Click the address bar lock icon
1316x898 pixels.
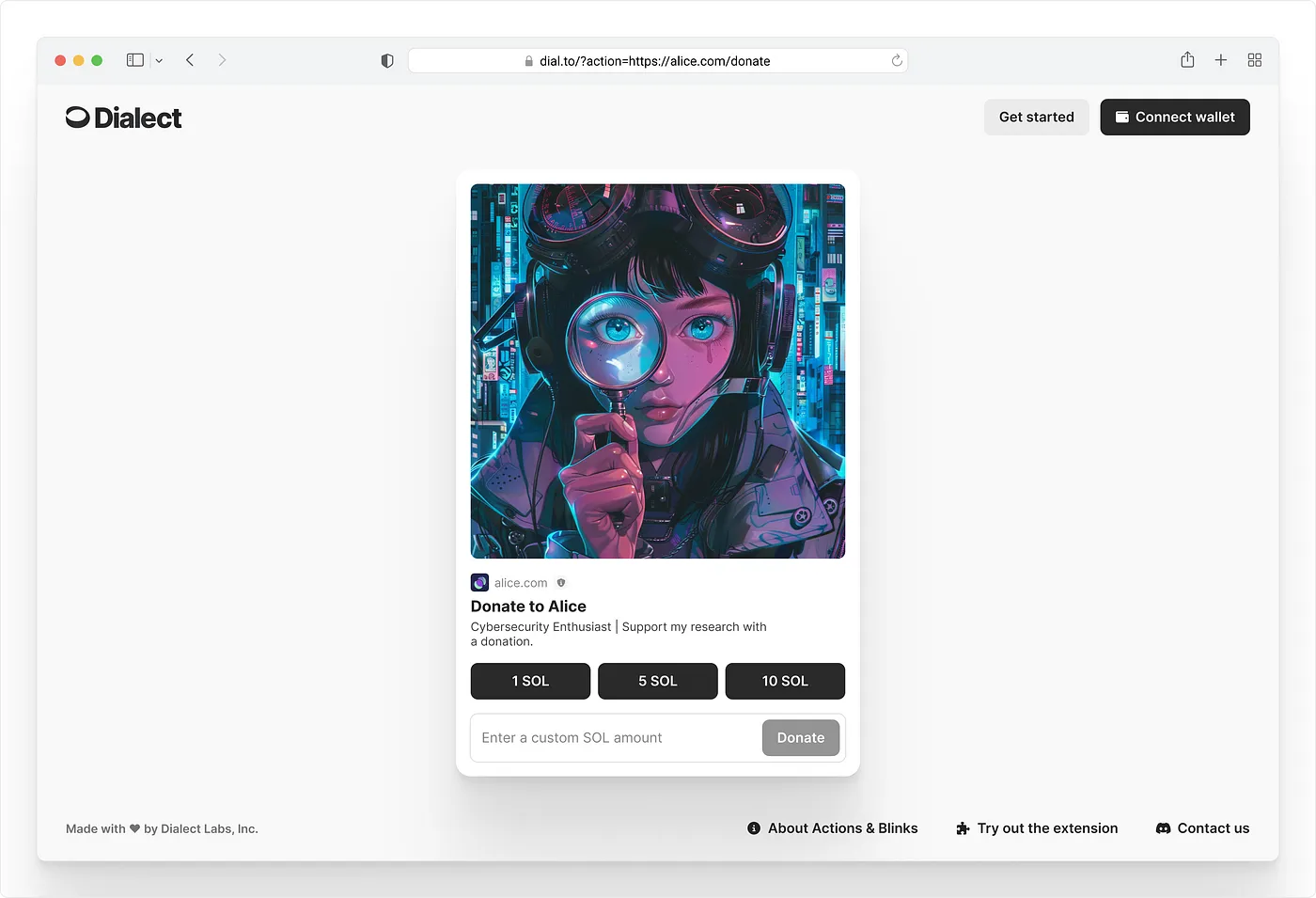(x=529, y=61)
